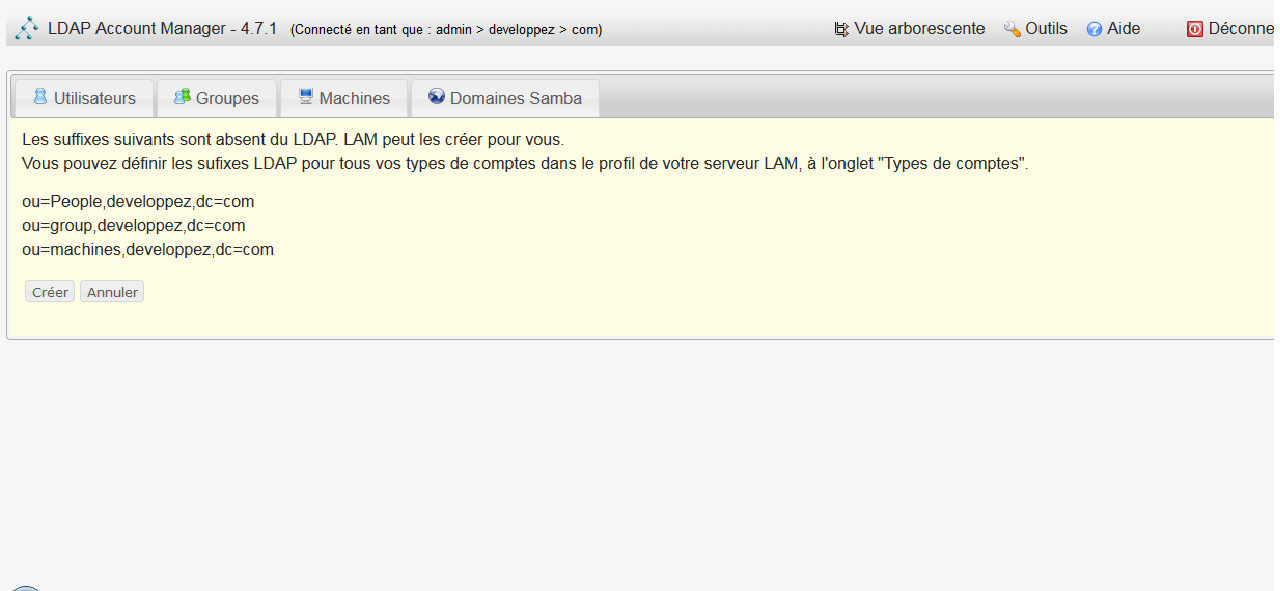This screenshot has width=1280, height=591.
Task: Open the Aide help link
Action: point(1114,29)
